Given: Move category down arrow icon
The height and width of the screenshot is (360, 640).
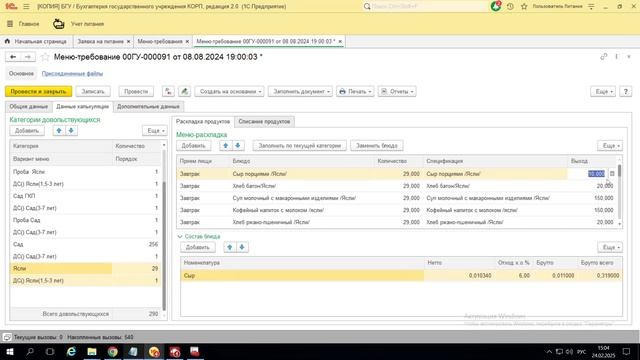Looking at the screenshot, I should coord(71,131).
